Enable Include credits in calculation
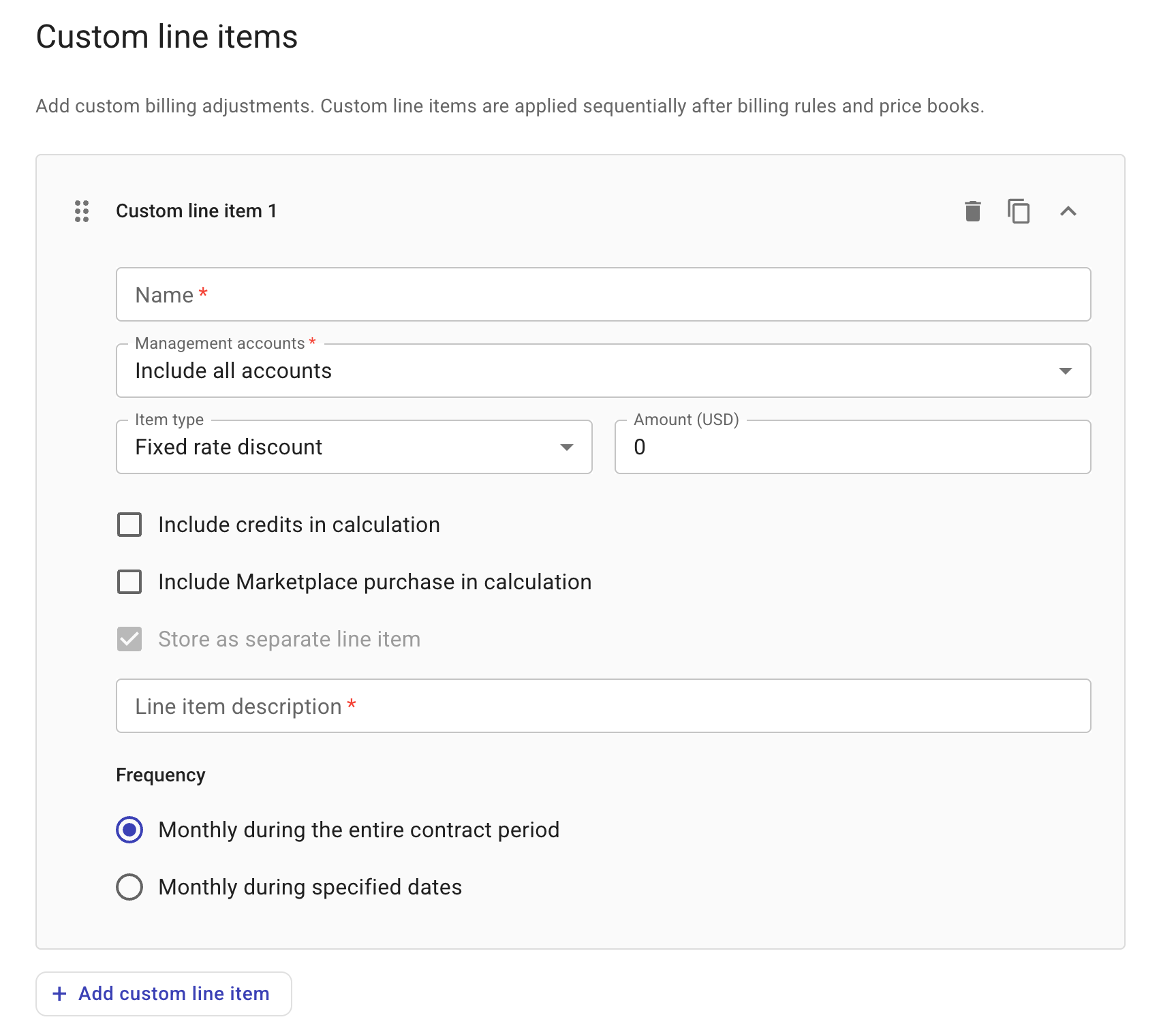 129,525
